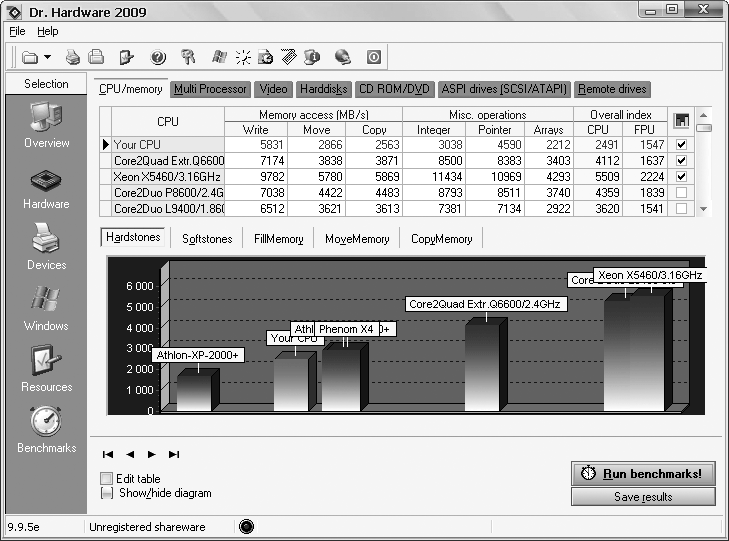Image resolution: width=729 pixels, height=541 pixels.
Task: Click the column chooser icon above checkboxes
Action: pyautogui.click(x=681, y=121)
